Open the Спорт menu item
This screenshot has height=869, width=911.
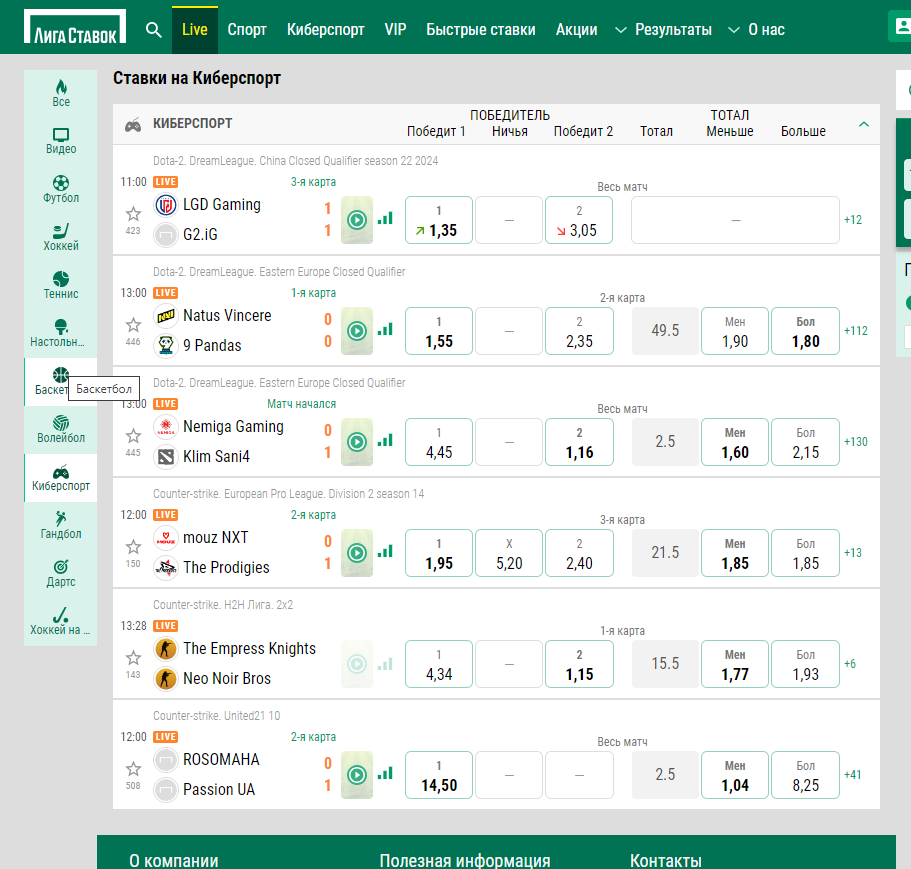[x=247, y=30]
